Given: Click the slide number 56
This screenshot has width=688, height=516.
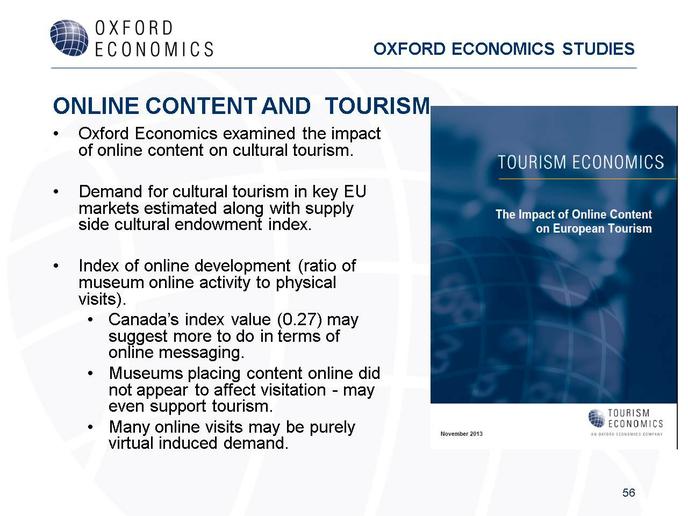Looking at the screenshot, I should pyautogui.click(x=629, y=493).
